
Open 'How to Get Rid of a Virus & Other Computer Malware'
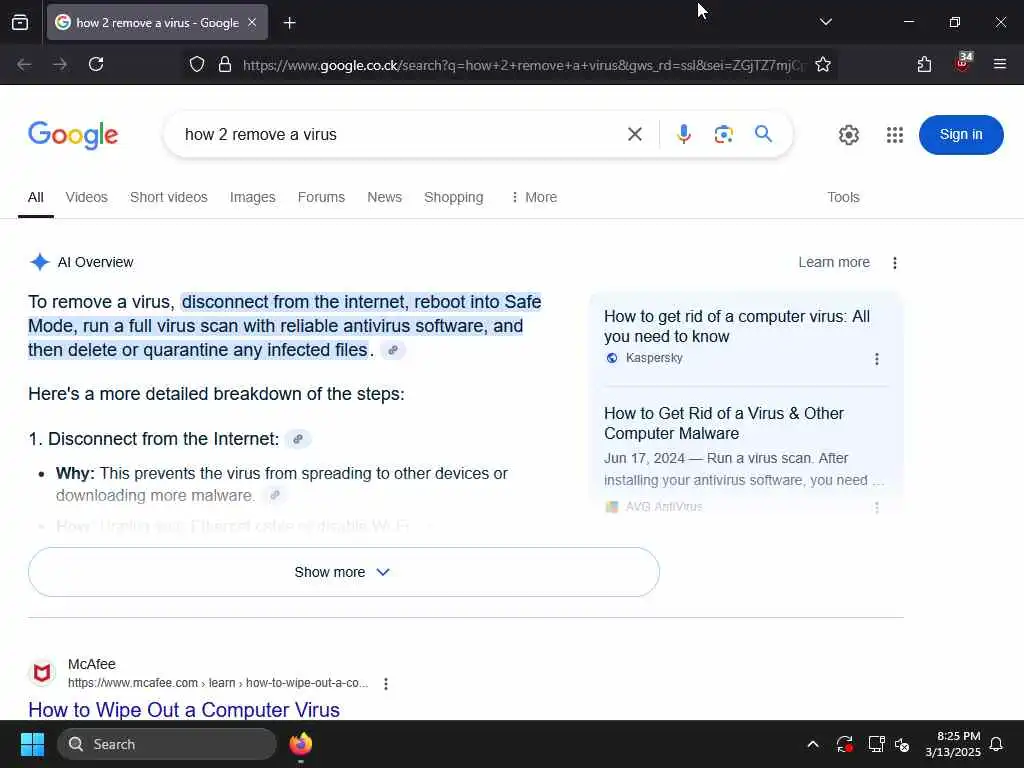click(x=724, y=423)
